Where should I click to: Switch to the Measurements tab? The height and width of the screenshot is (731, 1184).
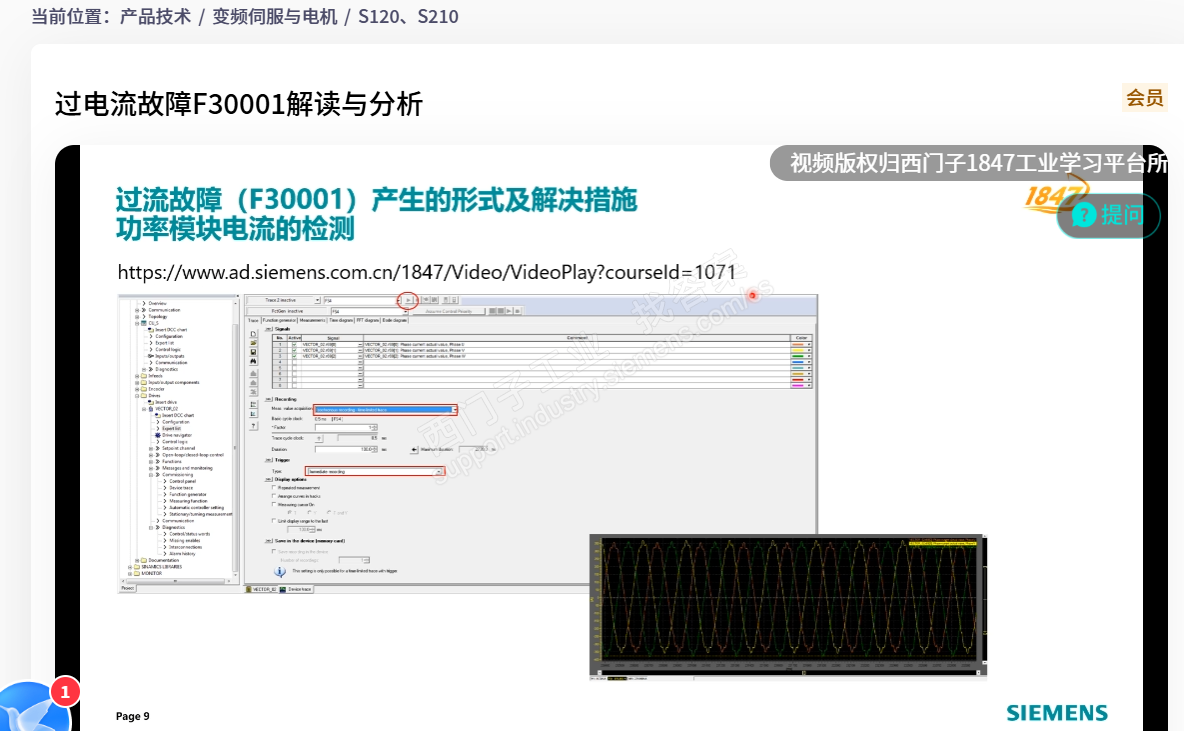313,320
